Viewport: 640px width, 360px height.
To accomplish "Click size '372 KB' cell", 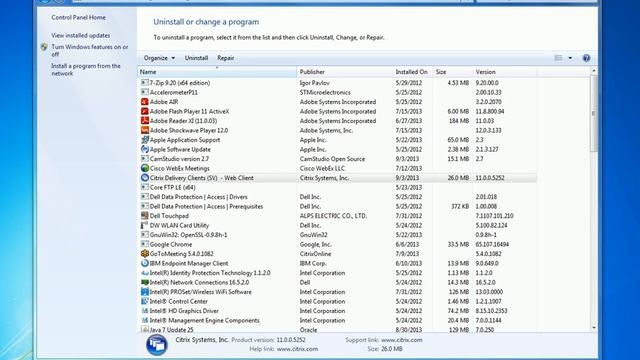I will [x=460, y=206].
